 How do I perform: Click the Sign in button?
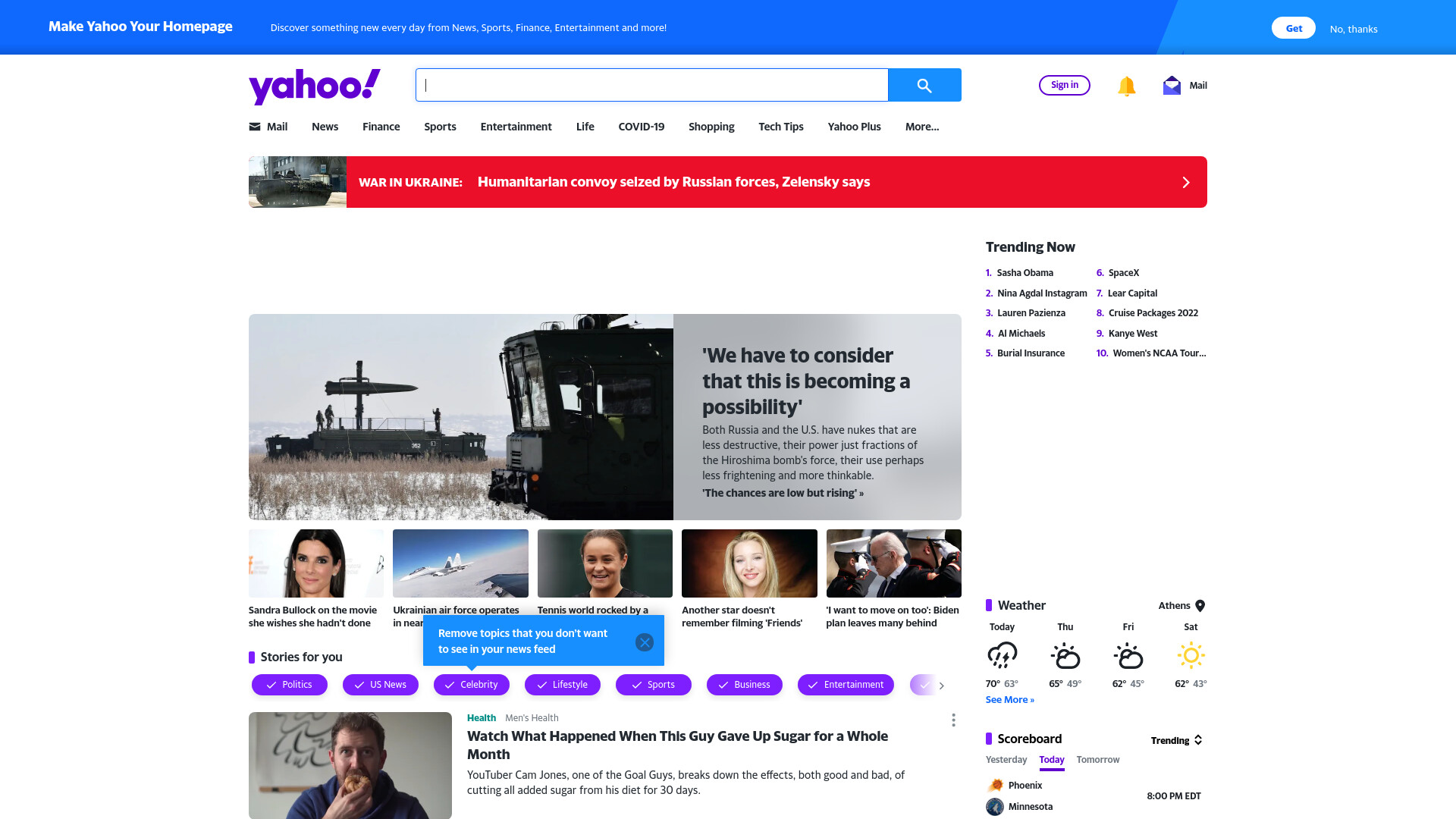click(1065, 85)
